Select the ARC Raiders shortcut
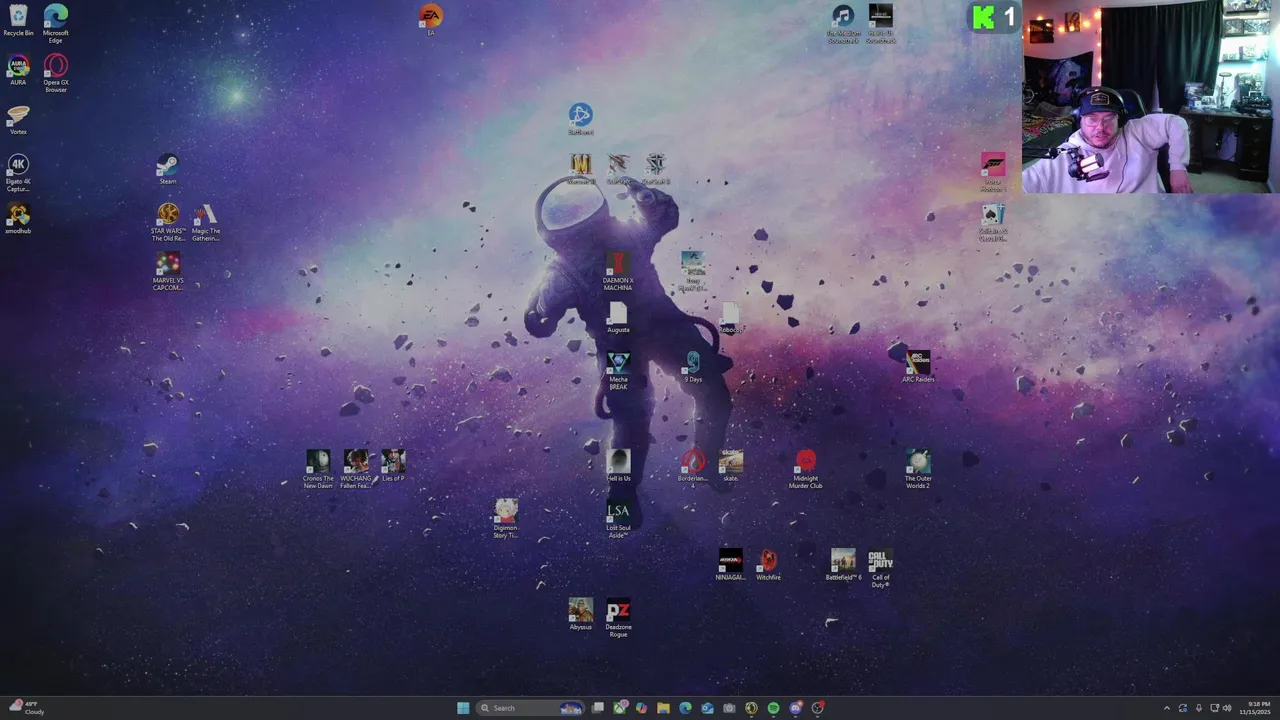Viewport: 1280px width, 720px height. coord(918,367)
